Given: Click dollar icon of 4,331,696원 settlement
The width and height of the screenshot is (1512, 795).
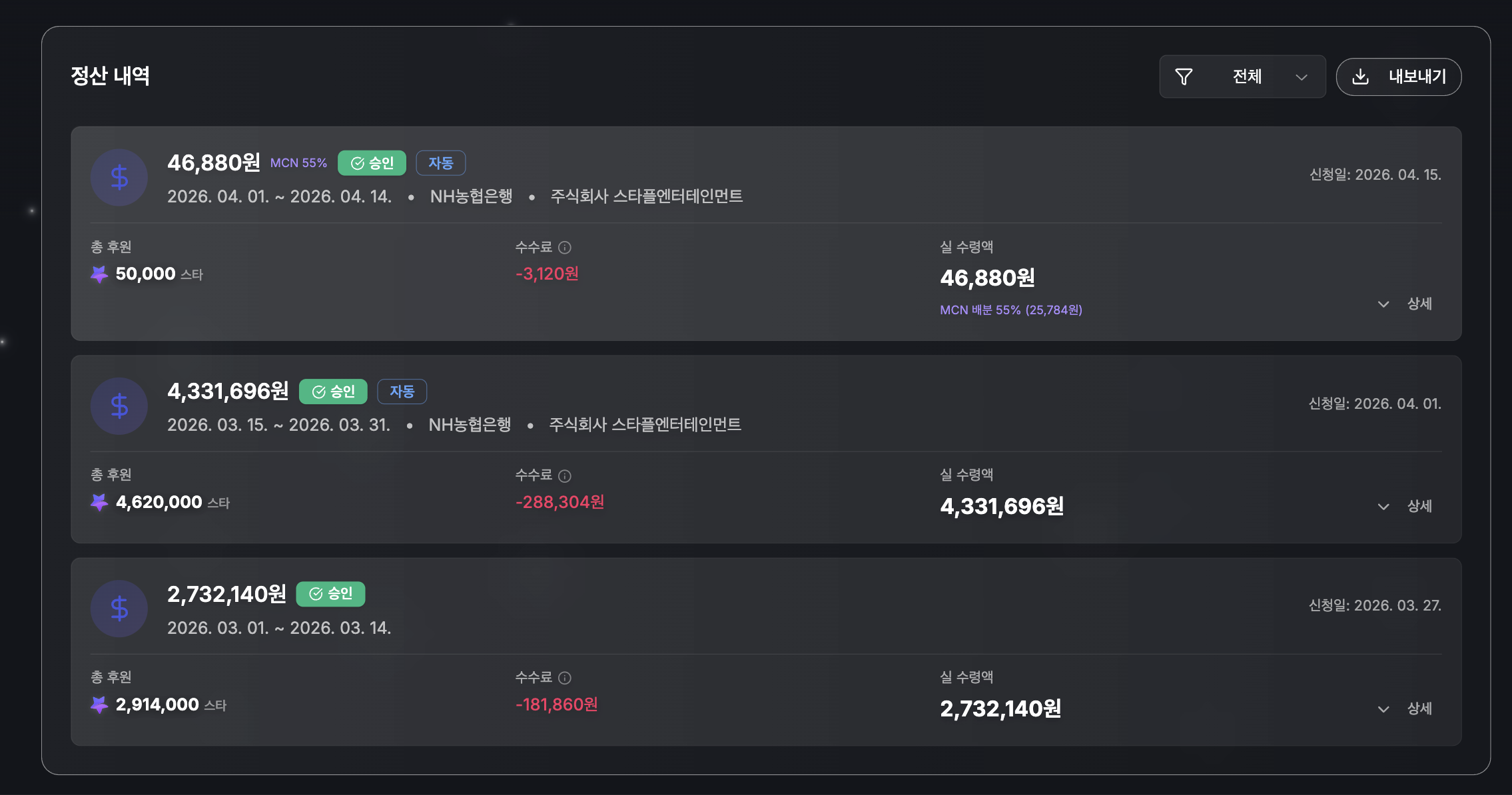Looking at the screenshot, I should tap(119, 405).
